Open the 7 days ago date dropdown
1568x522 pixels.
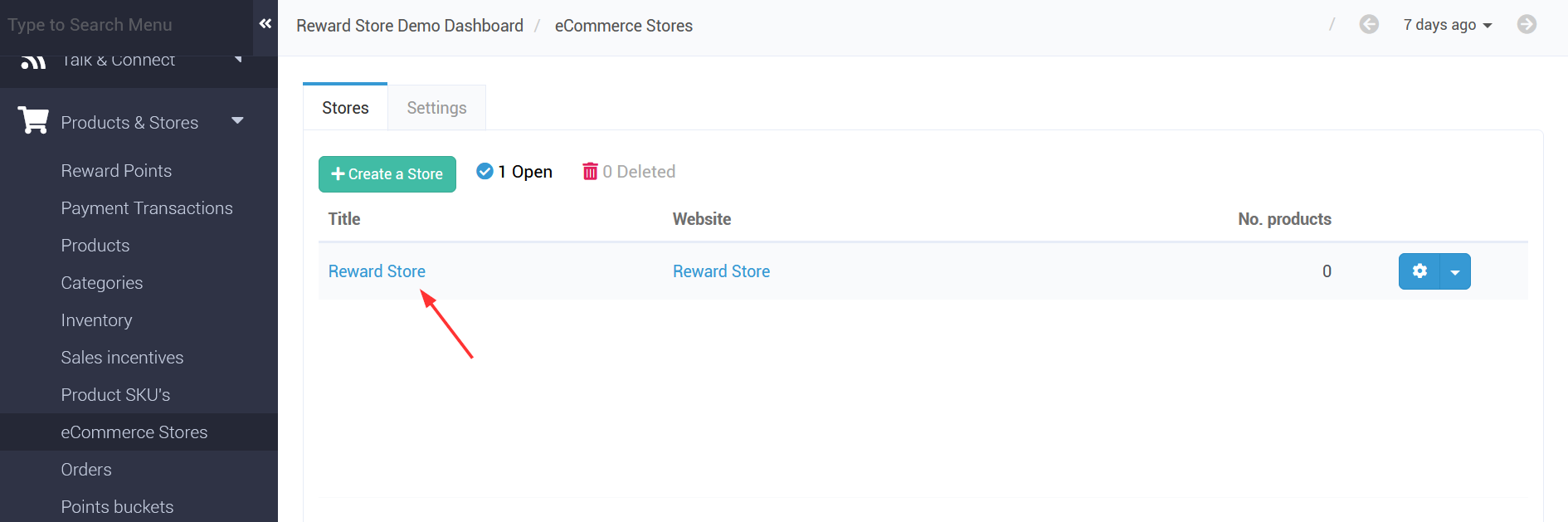click(1447, 25)
